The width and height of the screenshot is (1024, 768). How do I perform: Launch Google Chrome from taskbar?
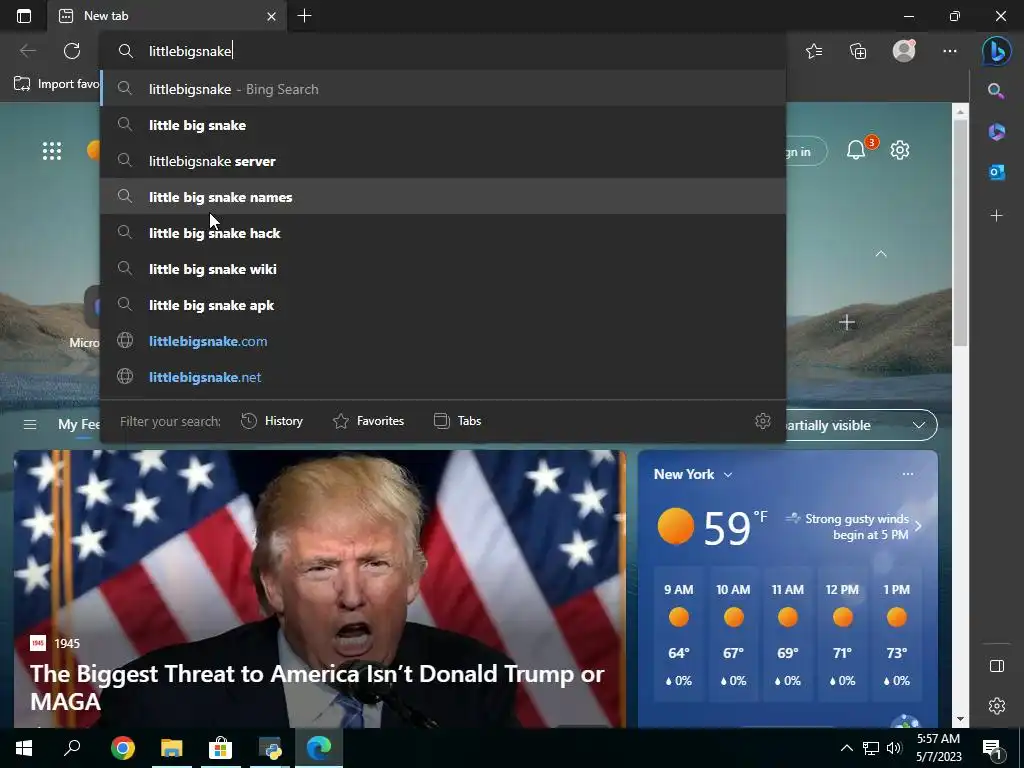tap(122, 748)
